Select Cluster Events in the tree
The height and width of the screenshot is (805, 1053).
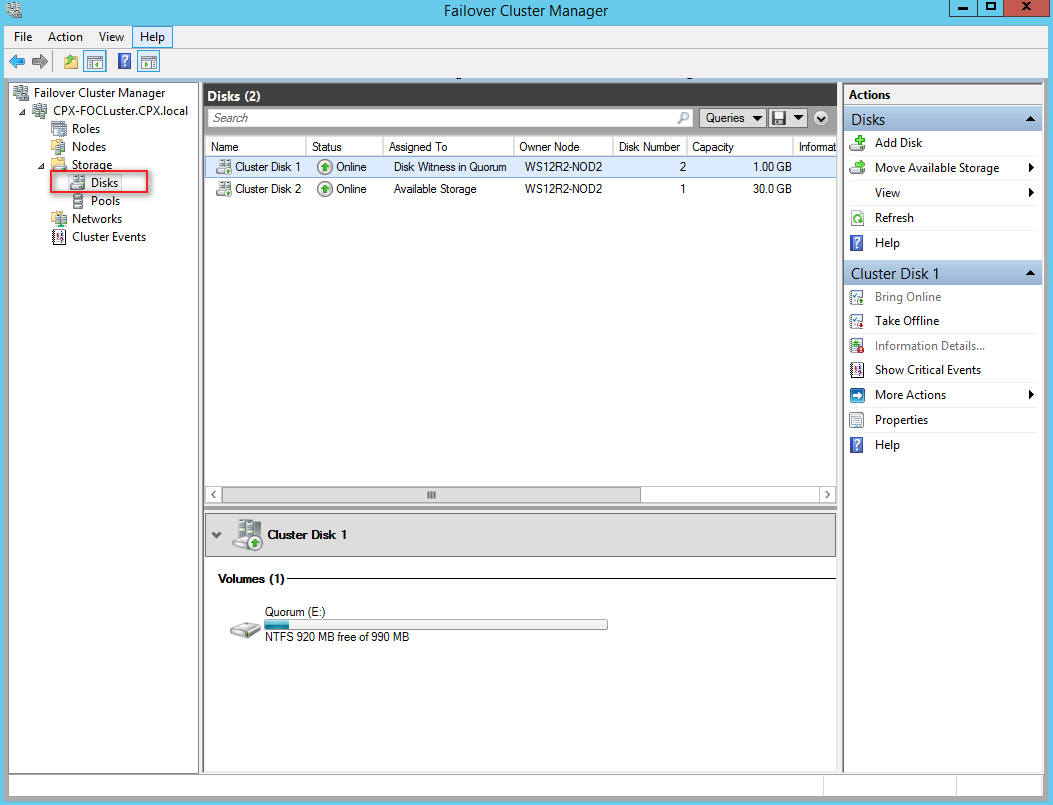pos(109,237)
